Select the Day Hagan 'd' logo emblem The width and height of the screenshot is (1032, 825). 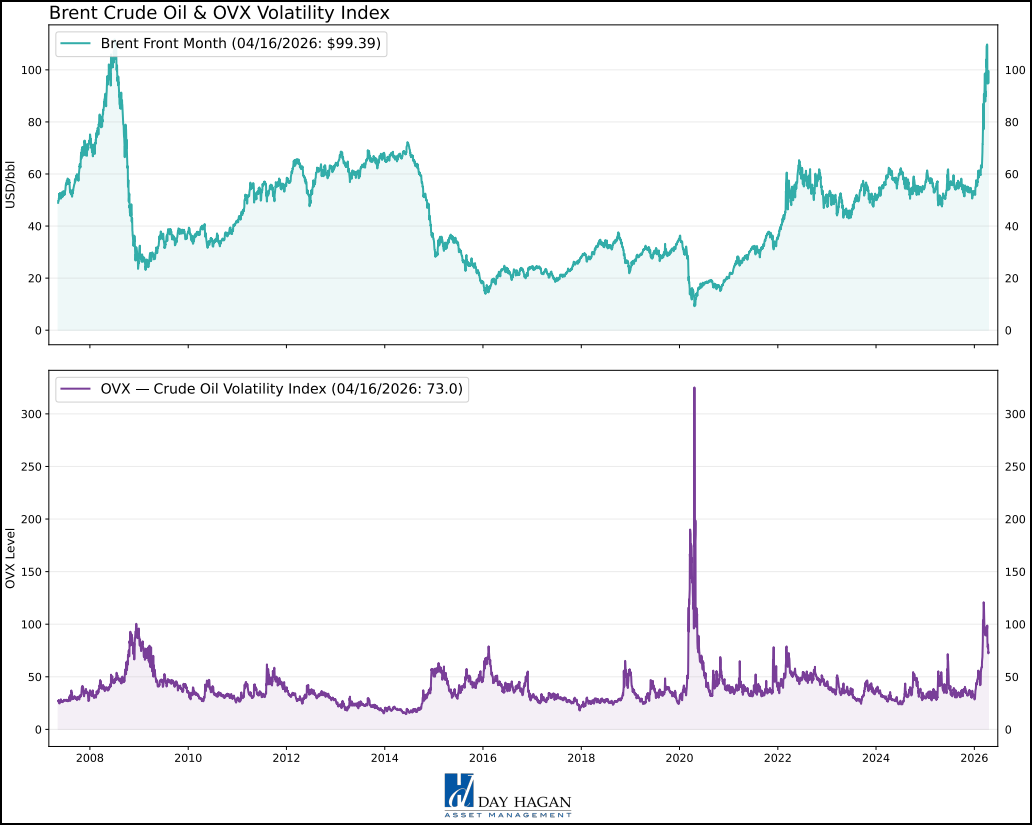[460, 792]
